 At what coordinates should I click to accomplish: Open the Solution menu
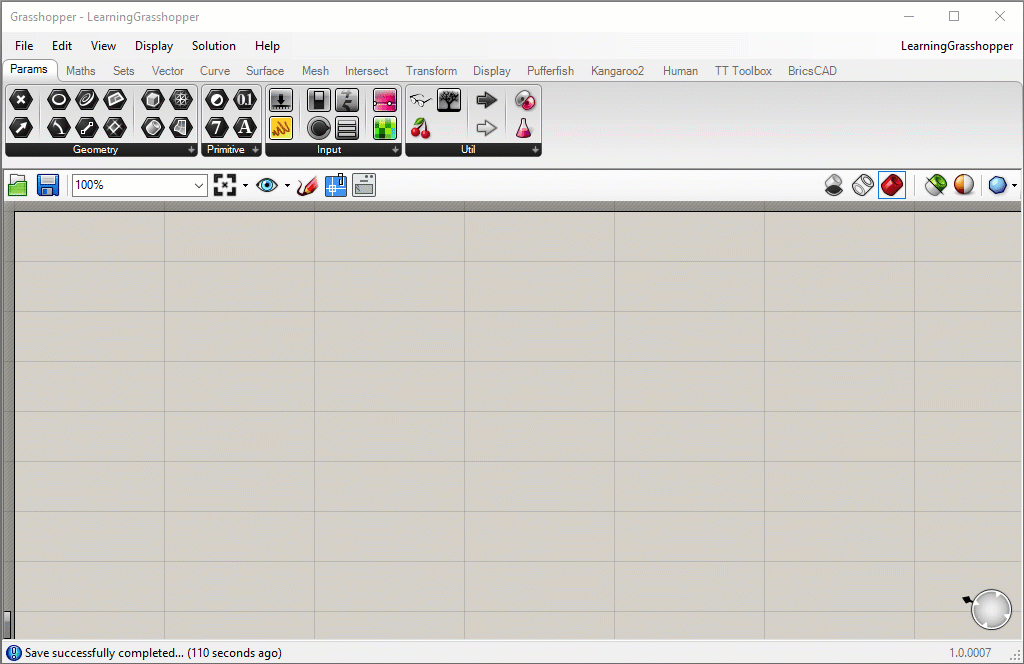[213, 46]
